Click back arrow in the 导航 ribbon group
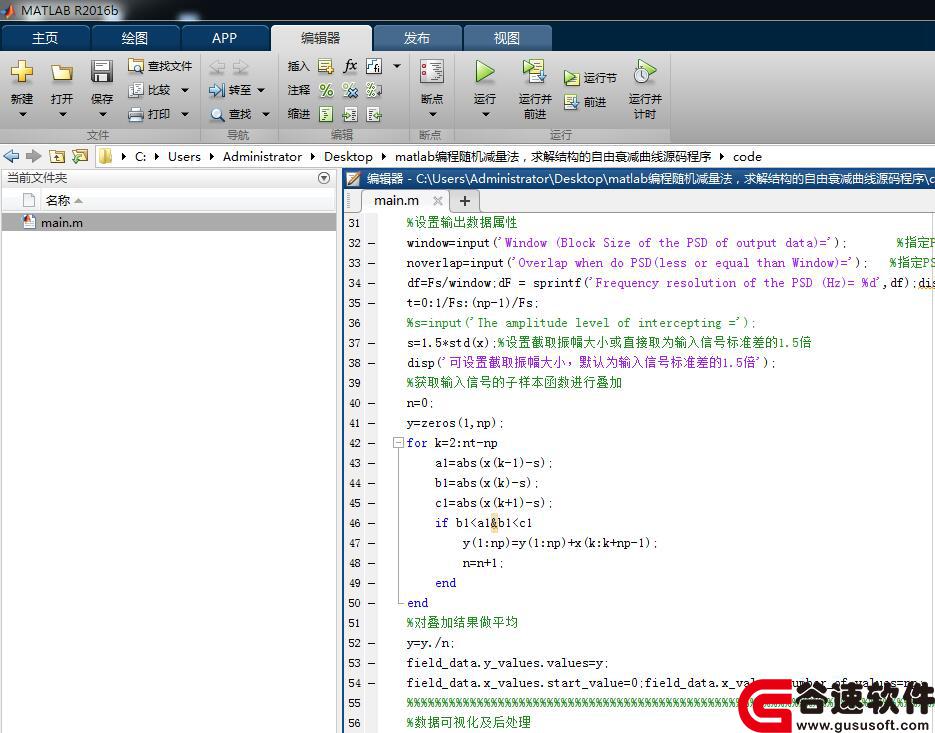The height and width of the screenshot is (733, 935). (x=216, y=66)
